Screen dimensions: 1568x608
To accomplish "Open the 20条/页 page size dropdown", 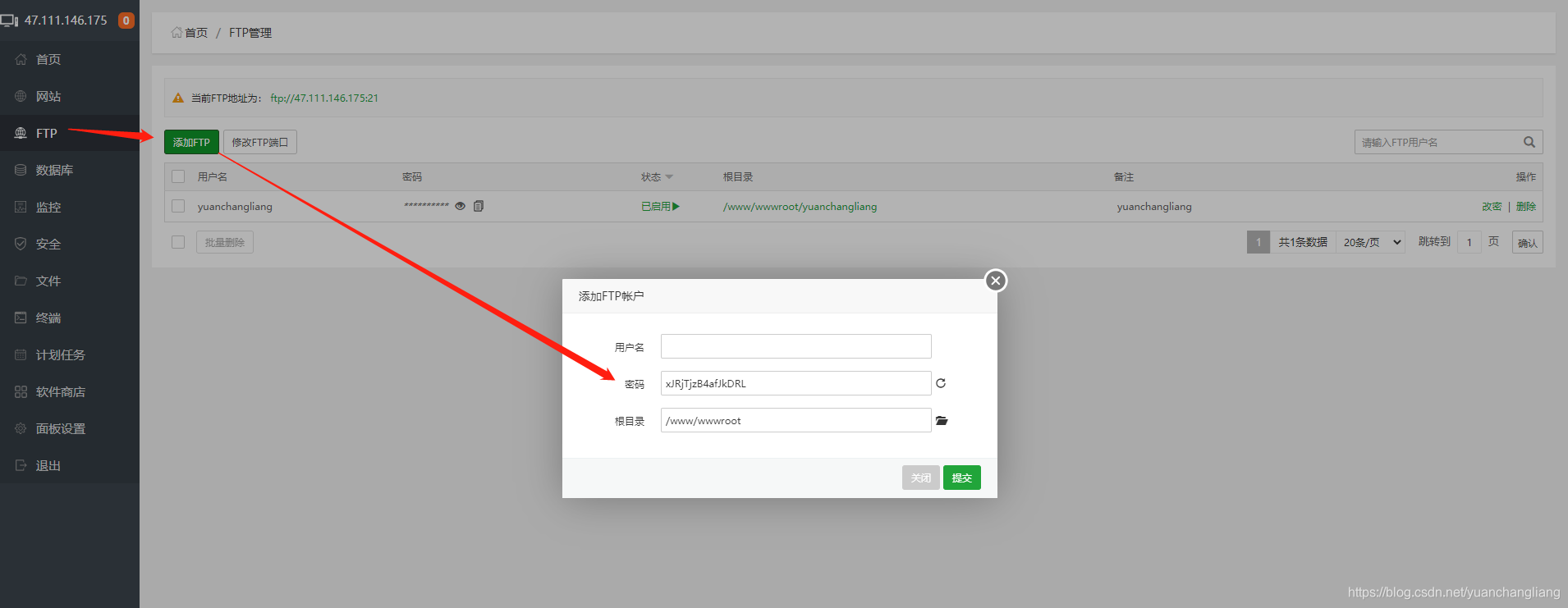I will (x=1371, y=242).
